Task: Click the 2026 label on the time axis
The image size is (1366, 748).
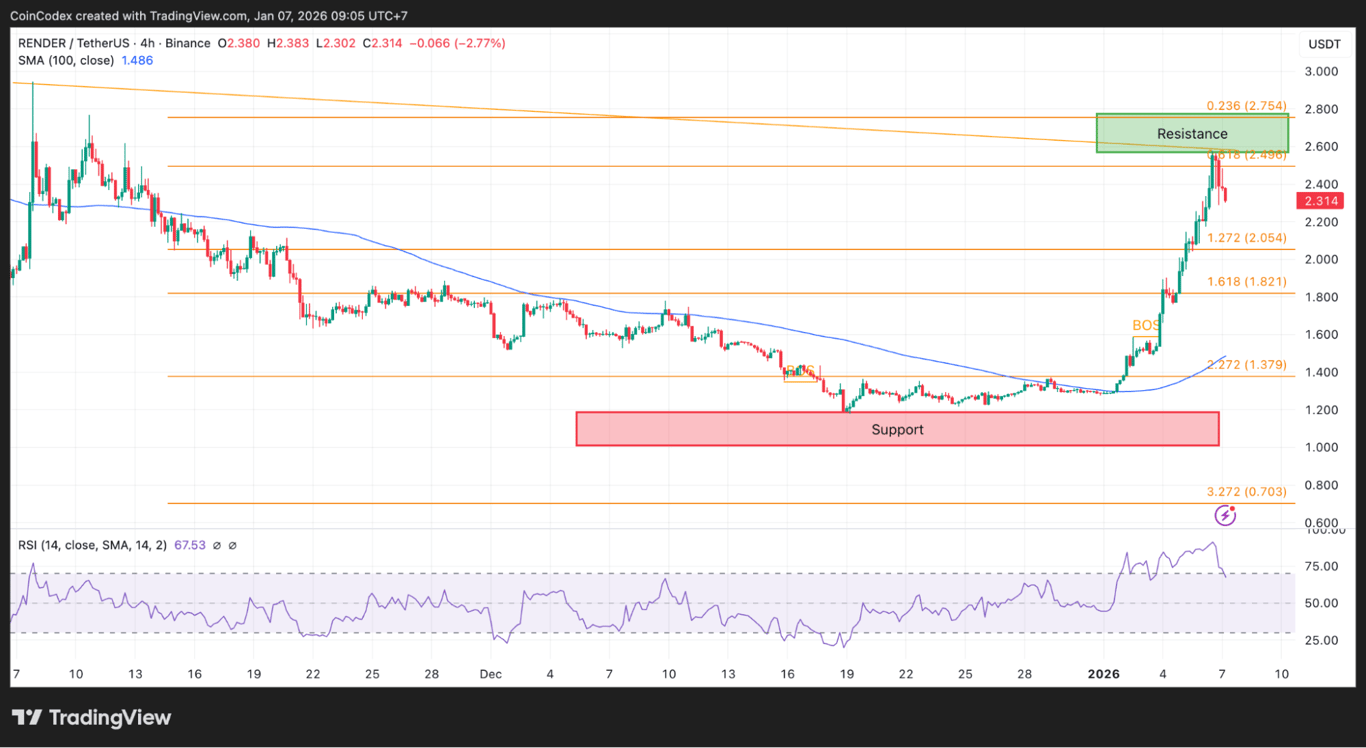Action: [1104, 674]
